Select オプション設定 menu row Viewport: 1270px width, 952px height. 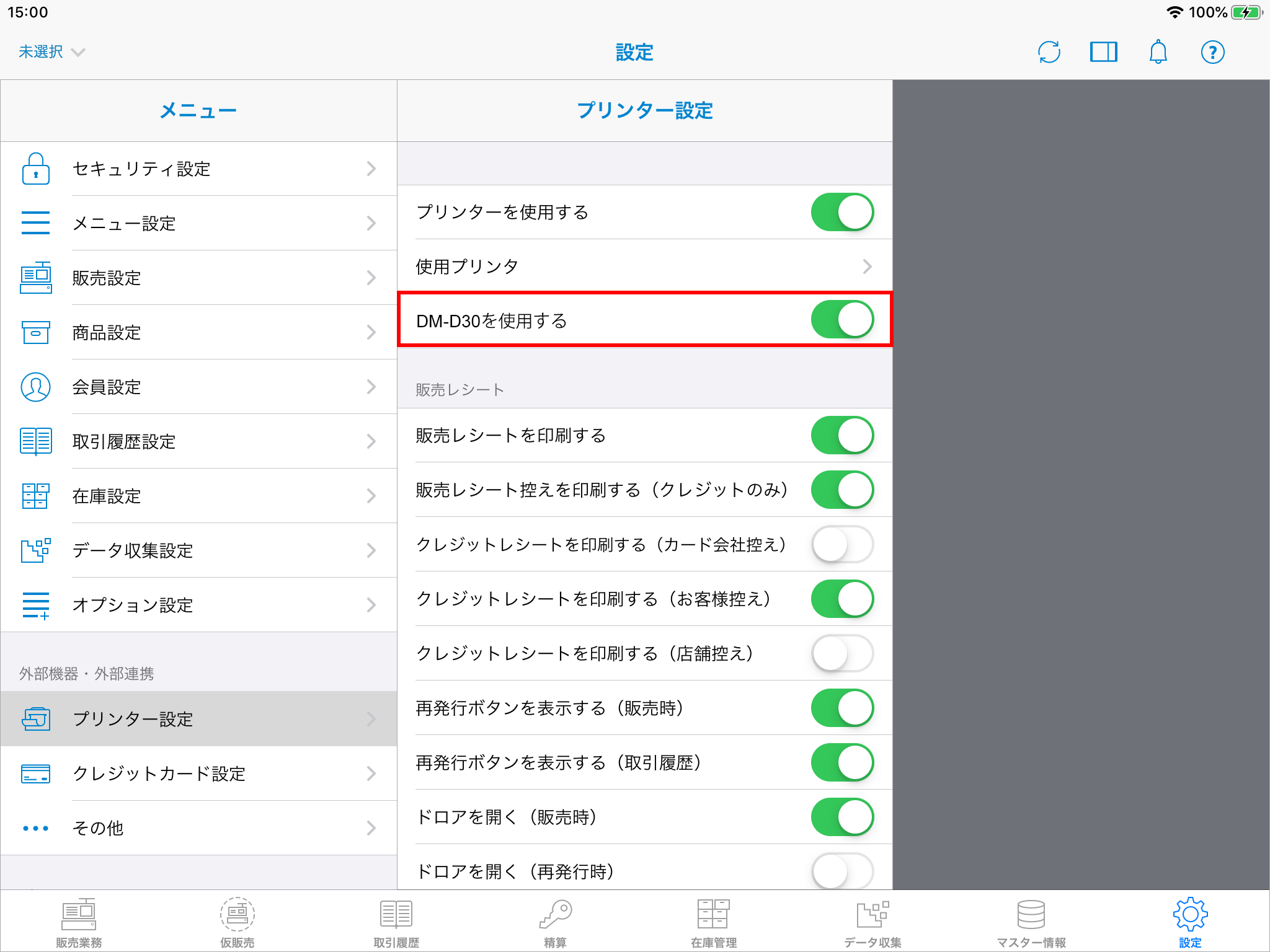(198, 605)
